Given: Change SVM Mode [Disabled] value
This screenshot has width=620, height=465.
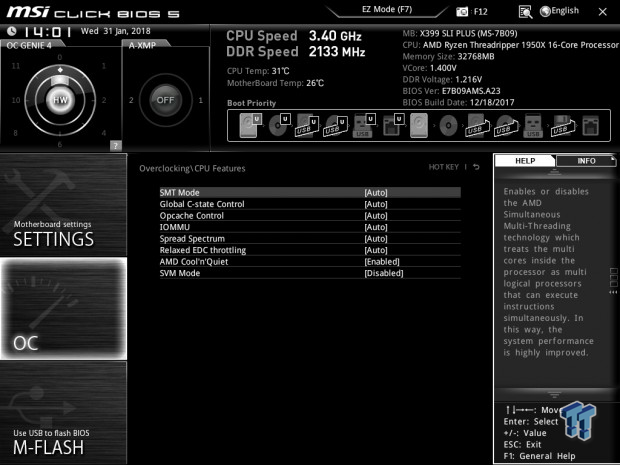Looking at the screenshot, I should [384, 273].
